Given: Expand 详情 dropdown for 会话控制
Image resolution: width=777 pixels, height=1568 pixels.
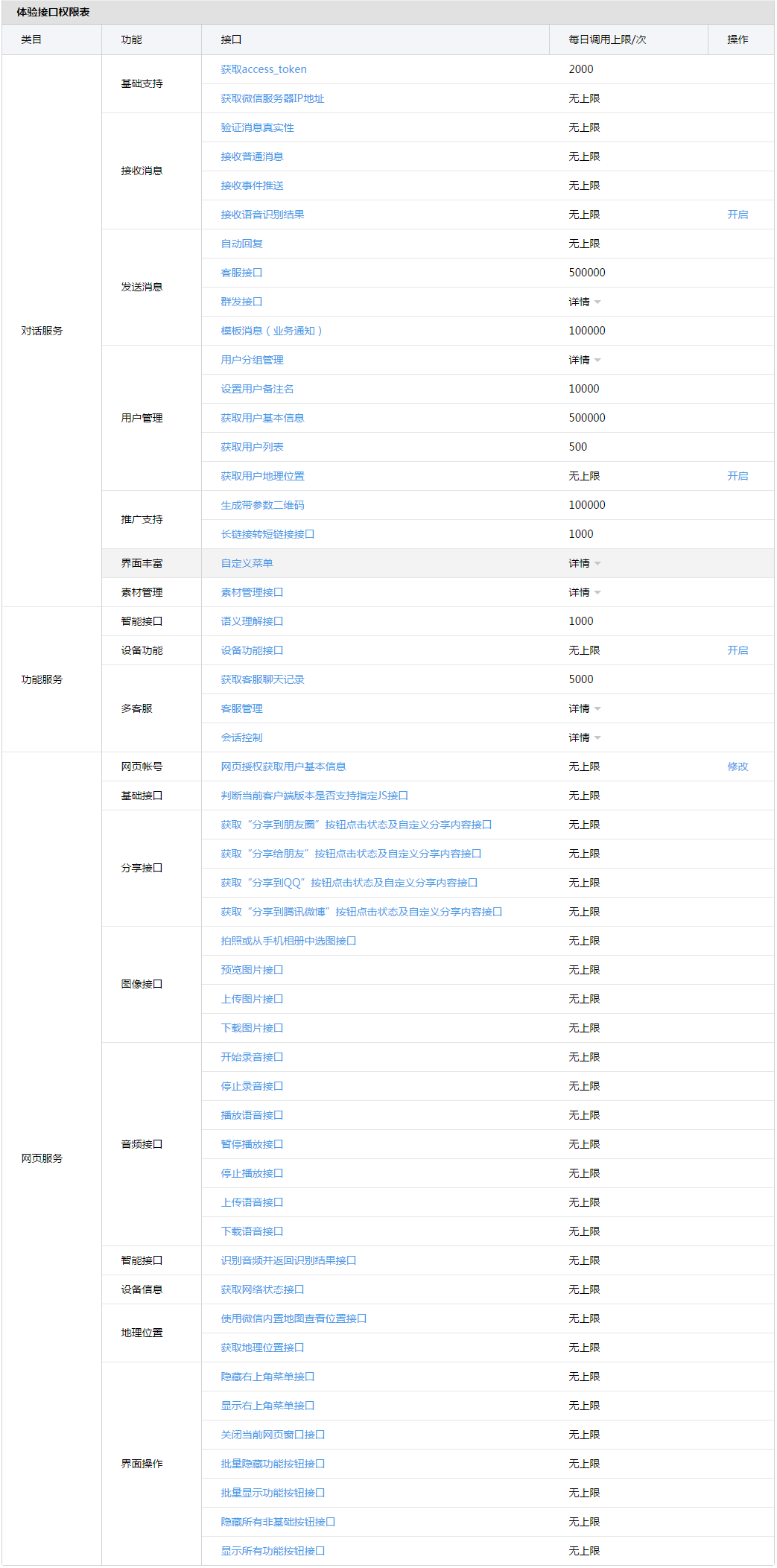Looking at the screenshot, I should click(584, 737).
